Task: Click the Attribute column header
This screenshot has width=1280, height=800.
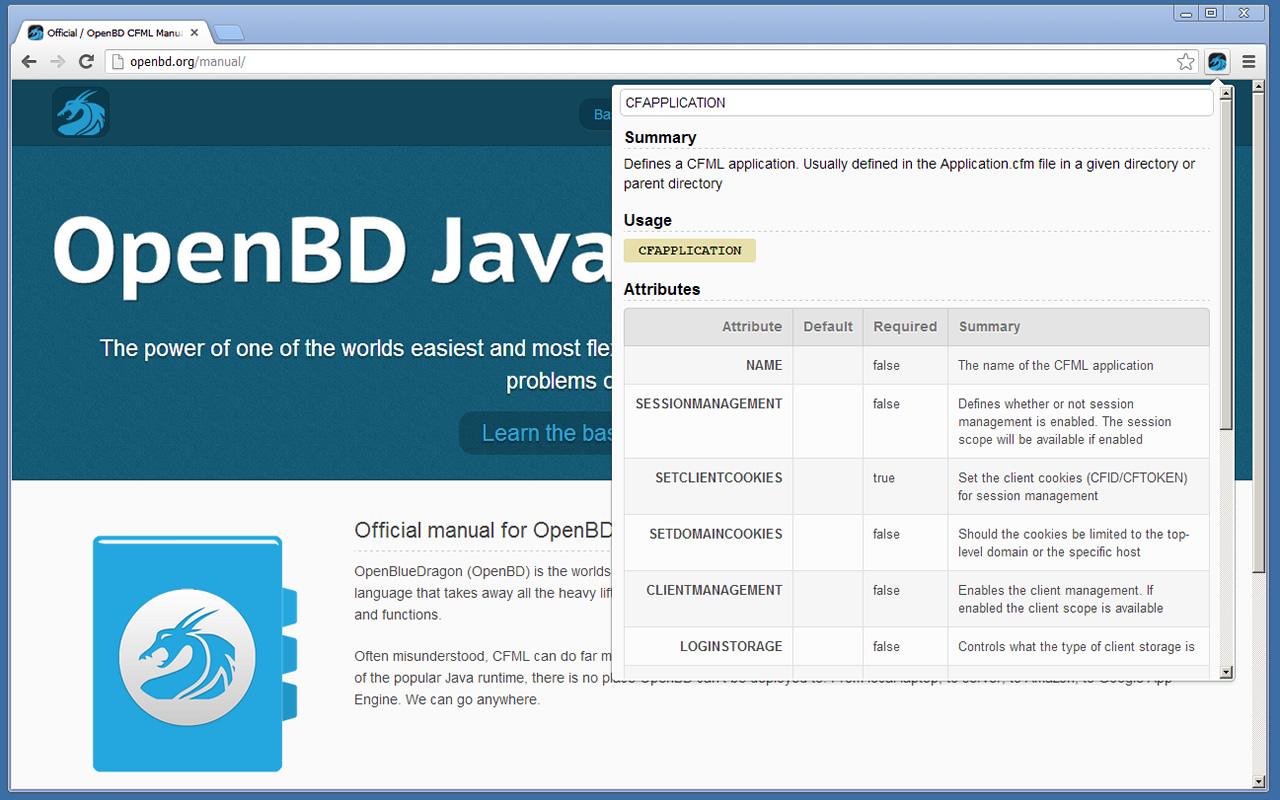Action: [751, 326]
